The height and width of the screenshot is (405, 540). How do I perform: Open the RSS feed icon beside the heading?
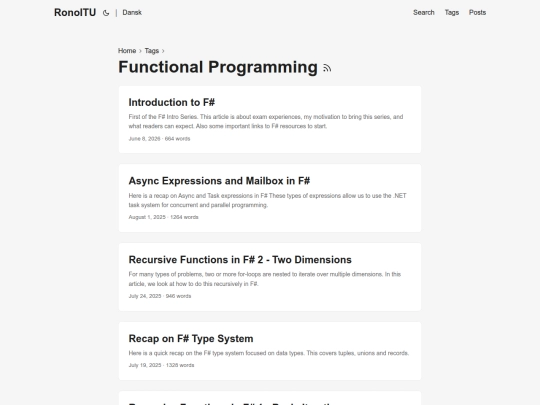tap(327, 68)
